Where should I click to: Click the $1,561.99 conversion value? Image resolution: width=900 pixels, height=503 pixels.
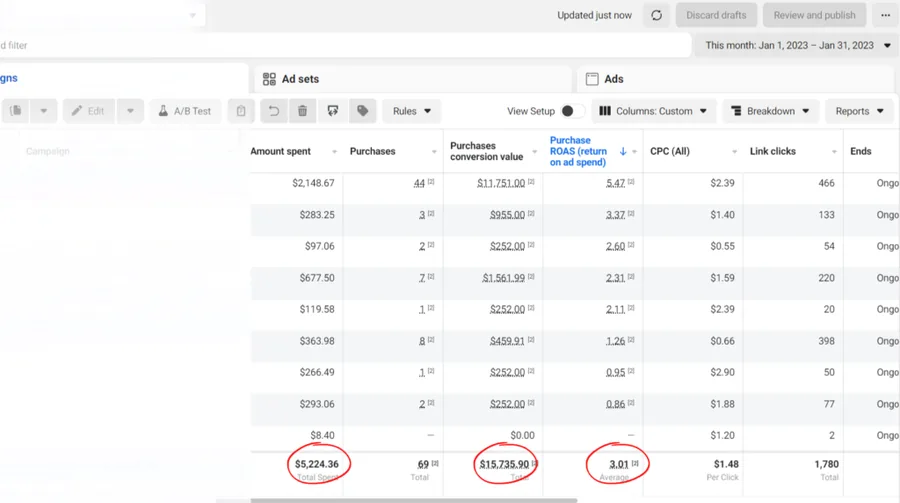click(503, 277)
